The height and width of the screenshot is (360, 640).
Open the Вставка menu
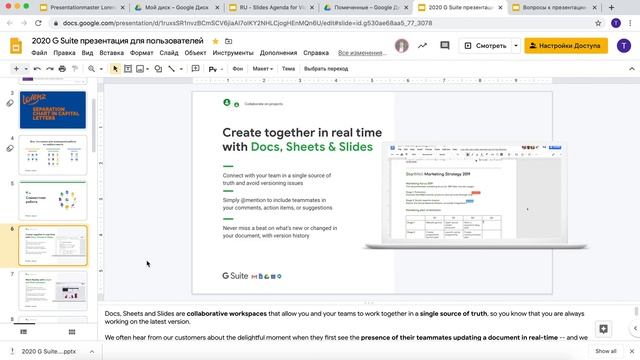[111, 53]
